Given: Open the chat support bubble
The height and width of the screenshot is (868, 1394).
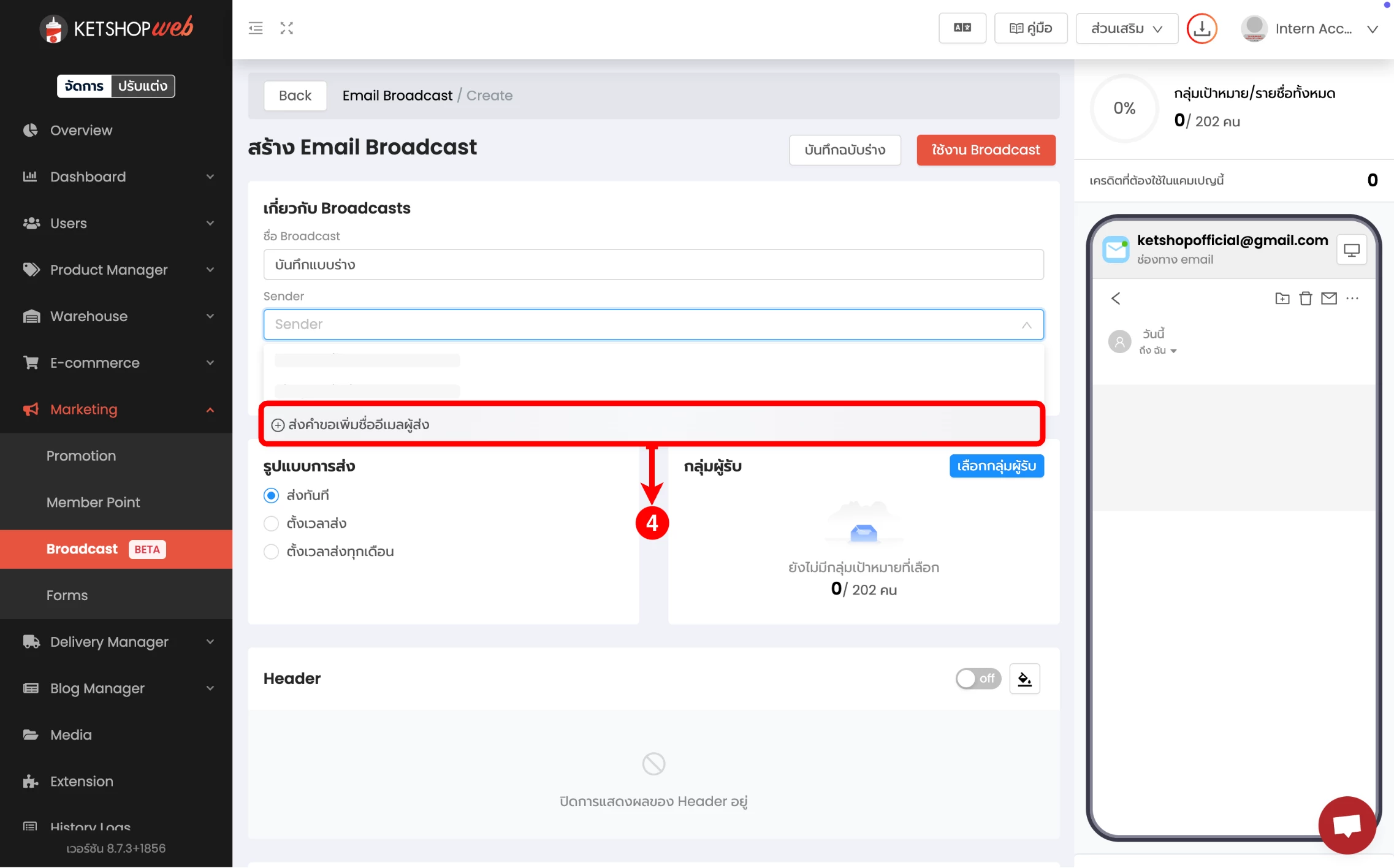Looking at the screenshot, I should click(1347, 824).
